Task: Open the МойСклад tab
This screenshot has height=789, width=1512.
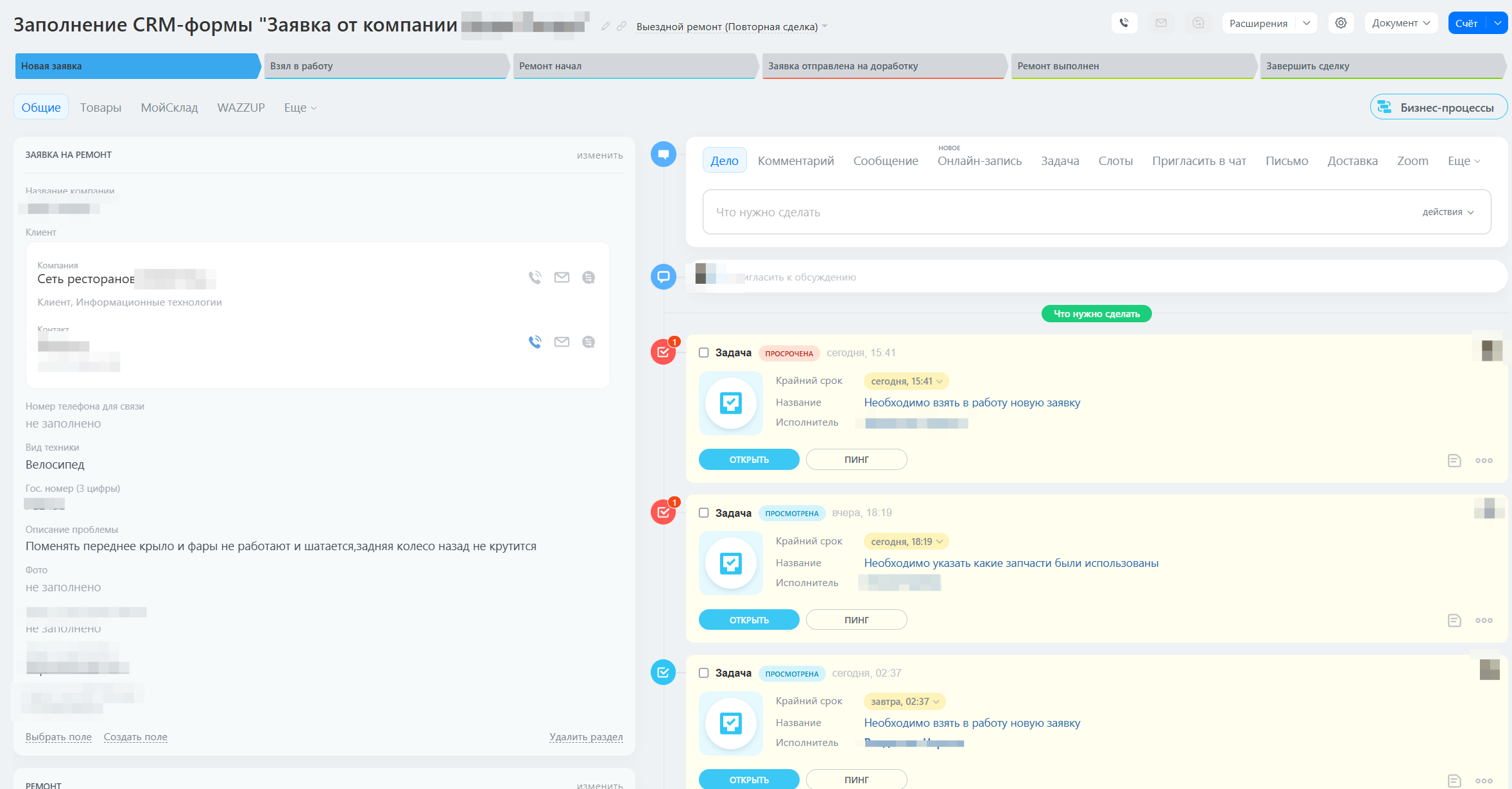Action: pos(169,107)
